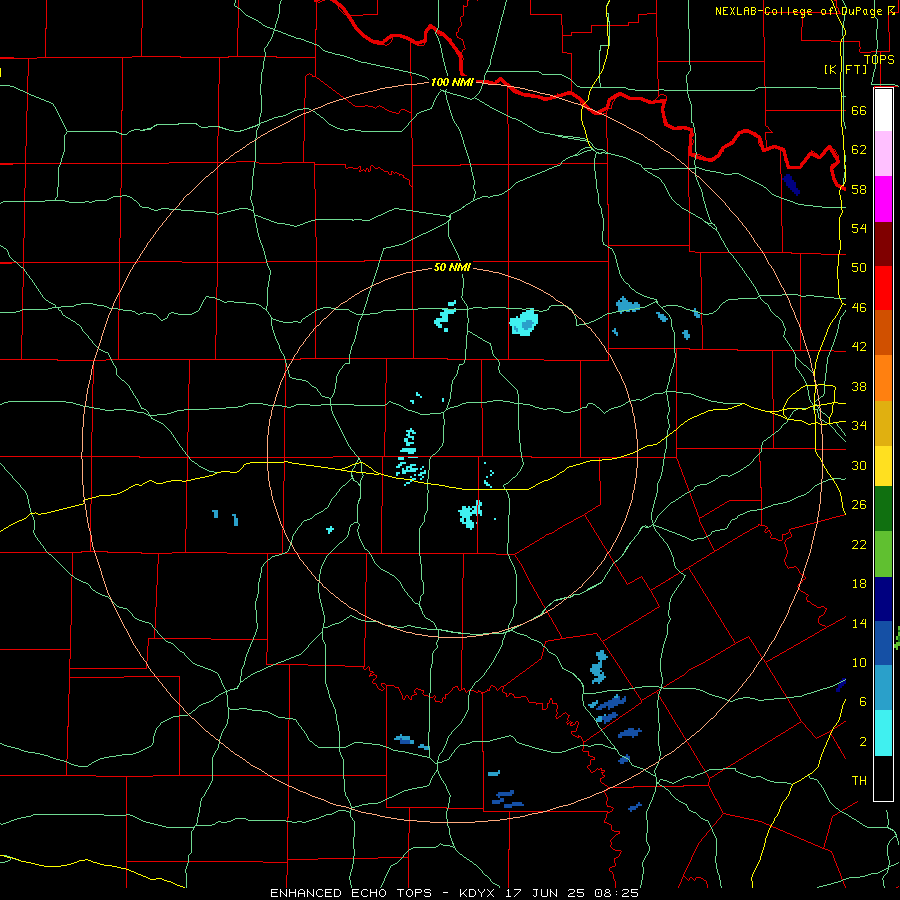900x900 pixels.
Task: Pick the light blue legend swatch
Action: coord(883,688)
